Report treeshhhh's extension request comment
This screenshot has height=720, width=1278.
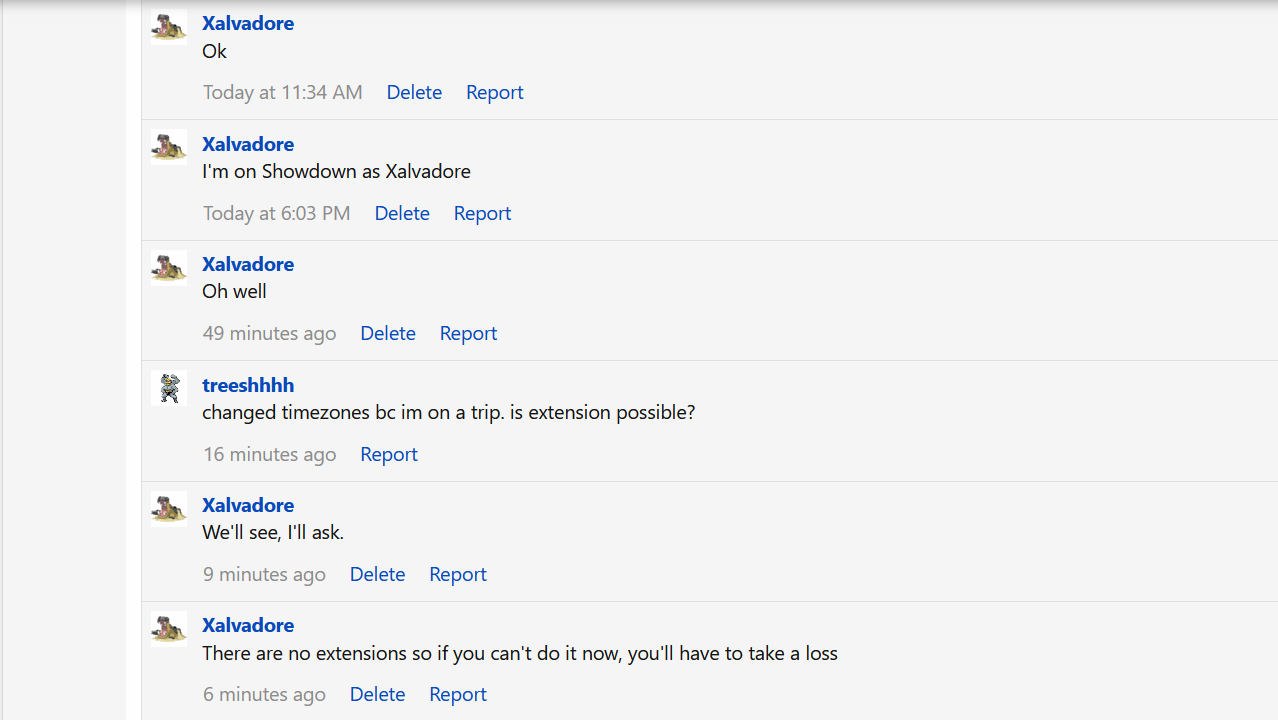tap(389, 454)
